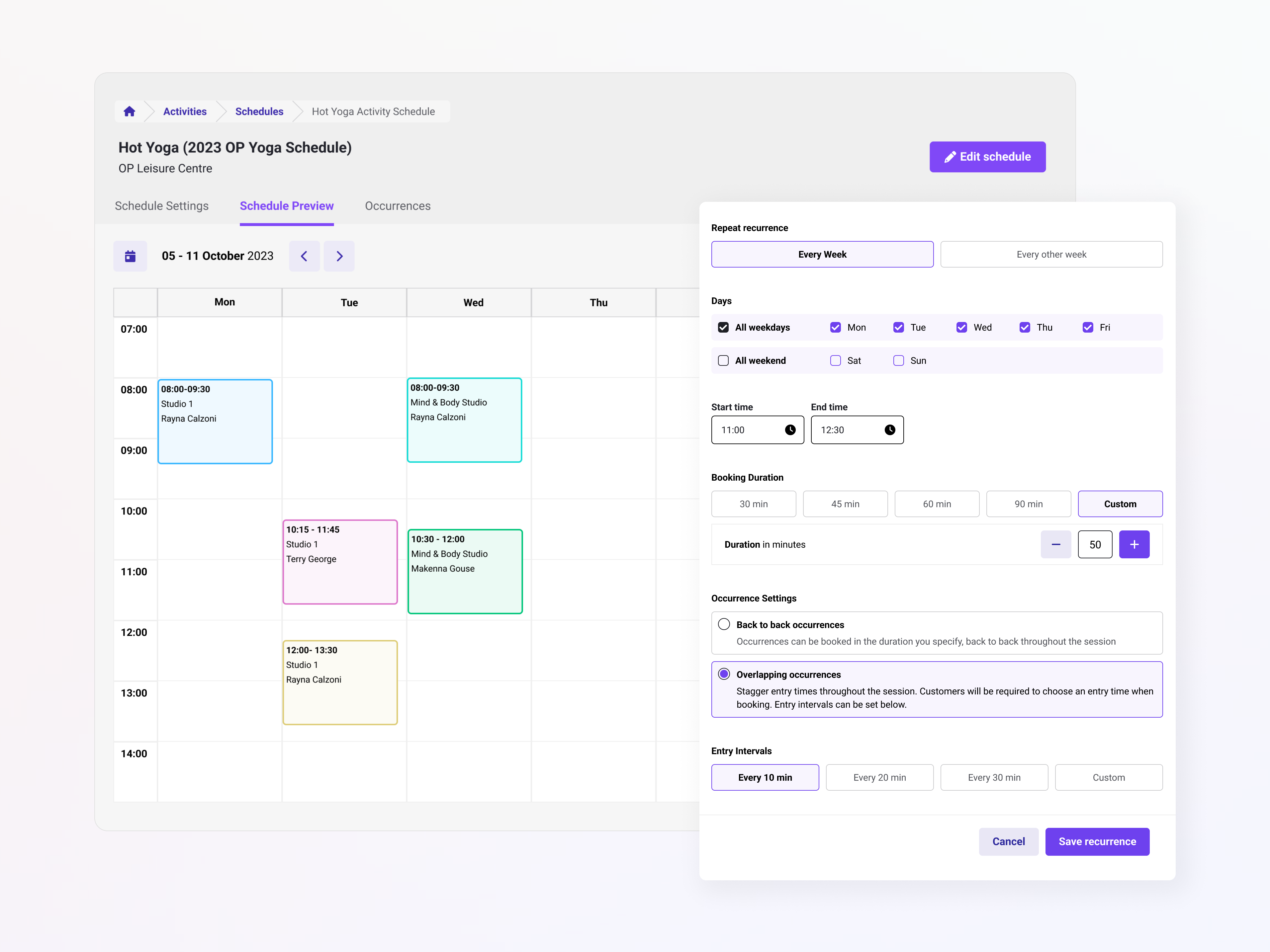
Task: Go to next week arrow
Action: 339,256
